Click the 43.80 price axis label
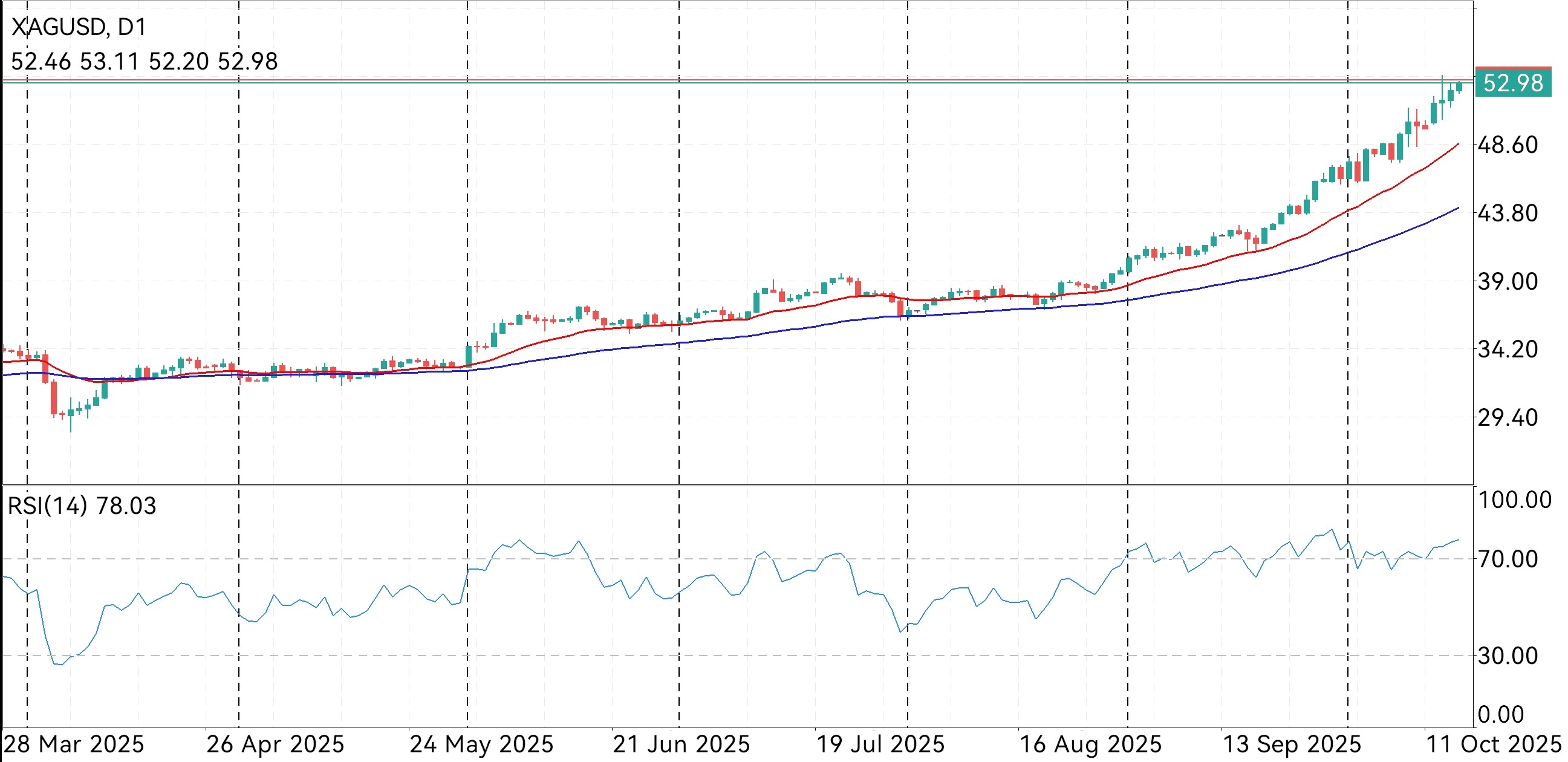 [1507, 213]
